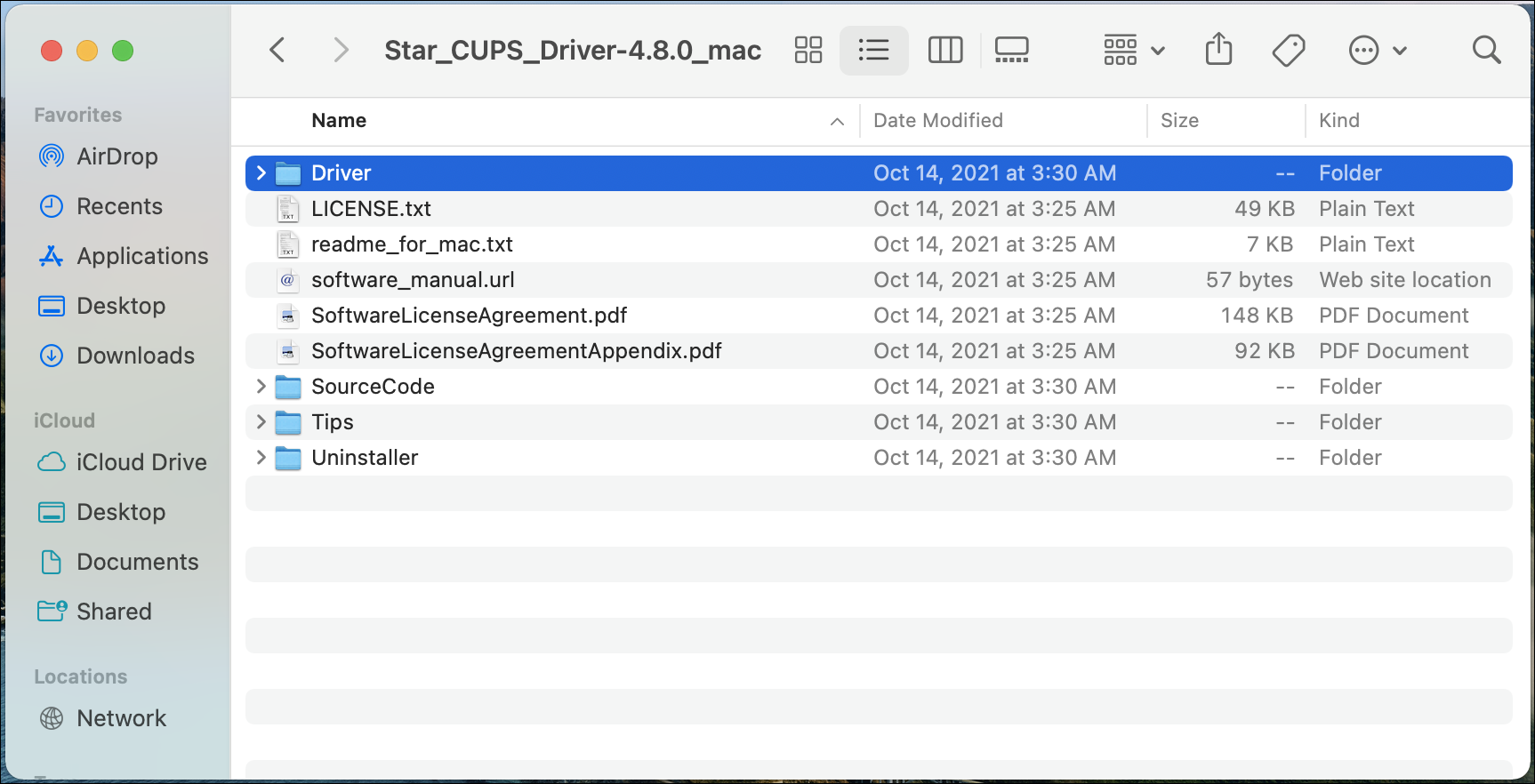Sort by the Kind column header
The height and width of the screenshot is (784, 1535).
coord(1338,121)
